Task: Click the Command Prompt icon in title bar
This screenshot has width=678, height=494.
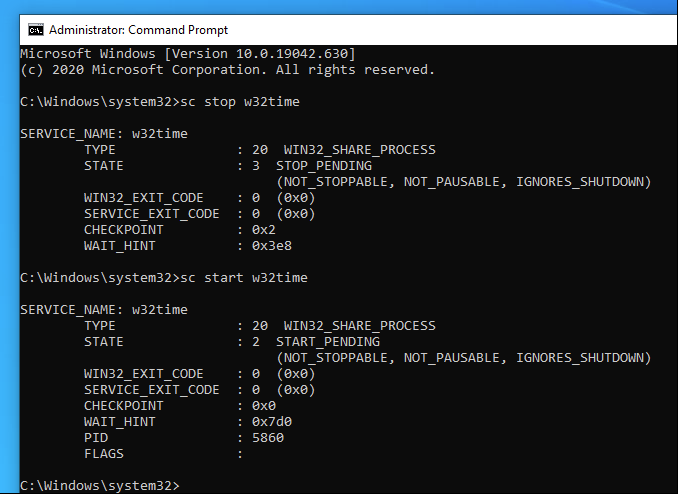Action: point(36,30)
